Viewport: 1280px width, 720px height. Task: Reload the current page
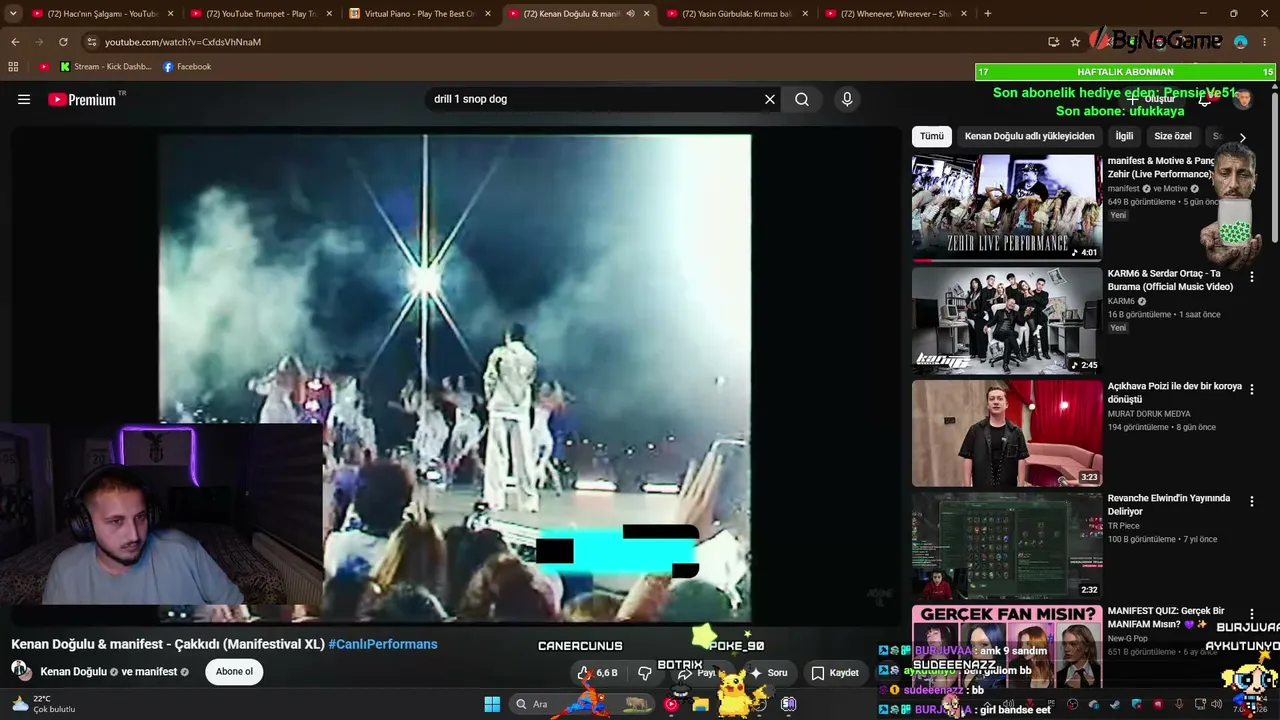(63, 42)
